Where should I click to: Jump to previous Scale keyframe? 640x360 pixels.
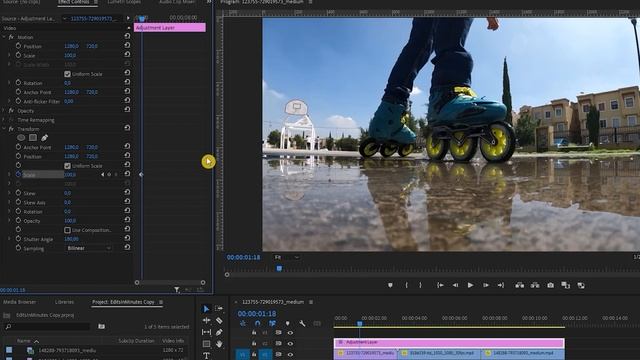(x=102, y=174)
